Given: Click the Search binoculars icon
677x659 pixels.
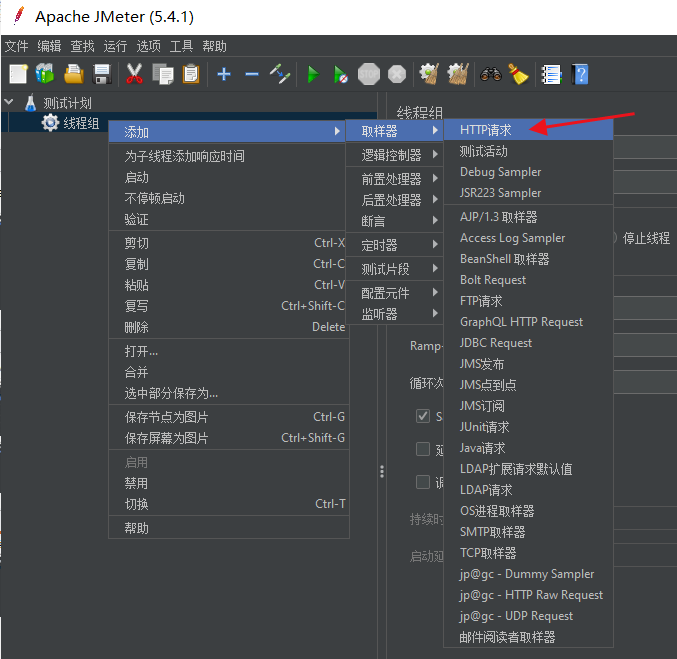Looking at the screenshot, I should click(490, 74).
